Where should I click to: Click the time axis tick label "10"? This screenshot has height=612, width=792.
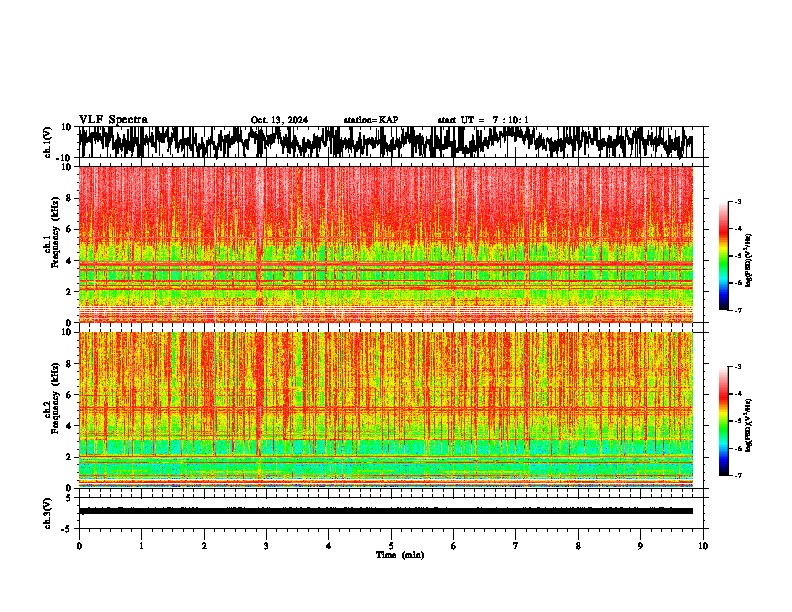(703, 546)
